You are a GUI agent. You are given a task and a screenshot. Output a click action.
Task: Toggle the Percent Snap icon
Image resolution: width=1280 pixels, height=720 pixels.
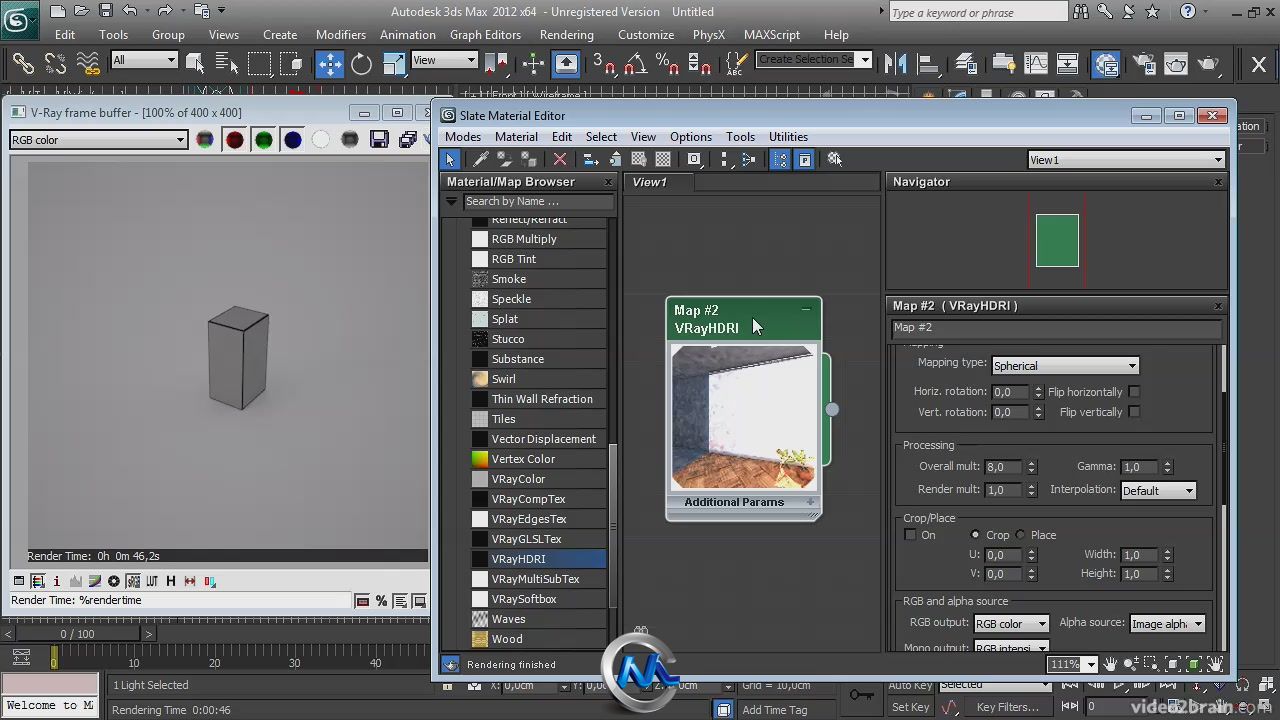tap(666, 64)
